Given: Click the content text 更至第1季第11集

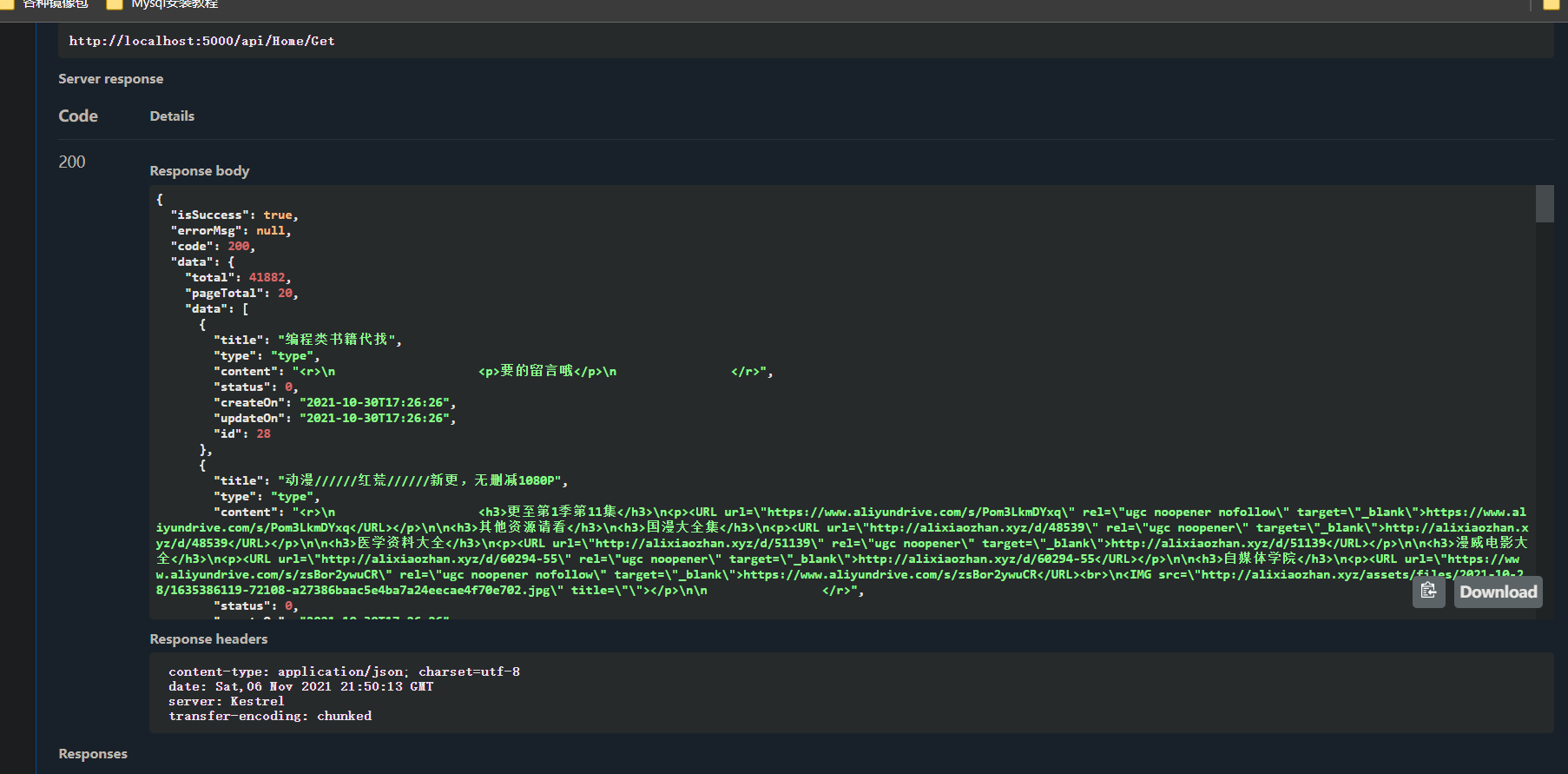Looking at the screenshot, I should pos(561,513).
